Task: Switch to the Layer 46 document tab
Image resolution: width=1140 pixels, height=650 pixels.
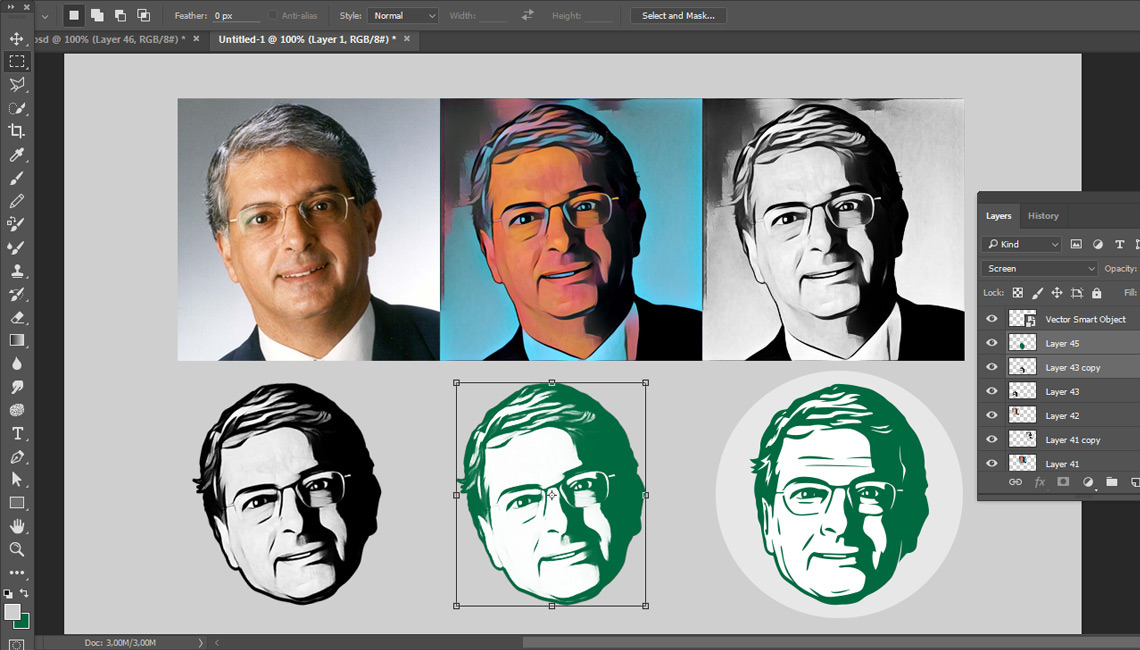Action: tap(105, 39)
